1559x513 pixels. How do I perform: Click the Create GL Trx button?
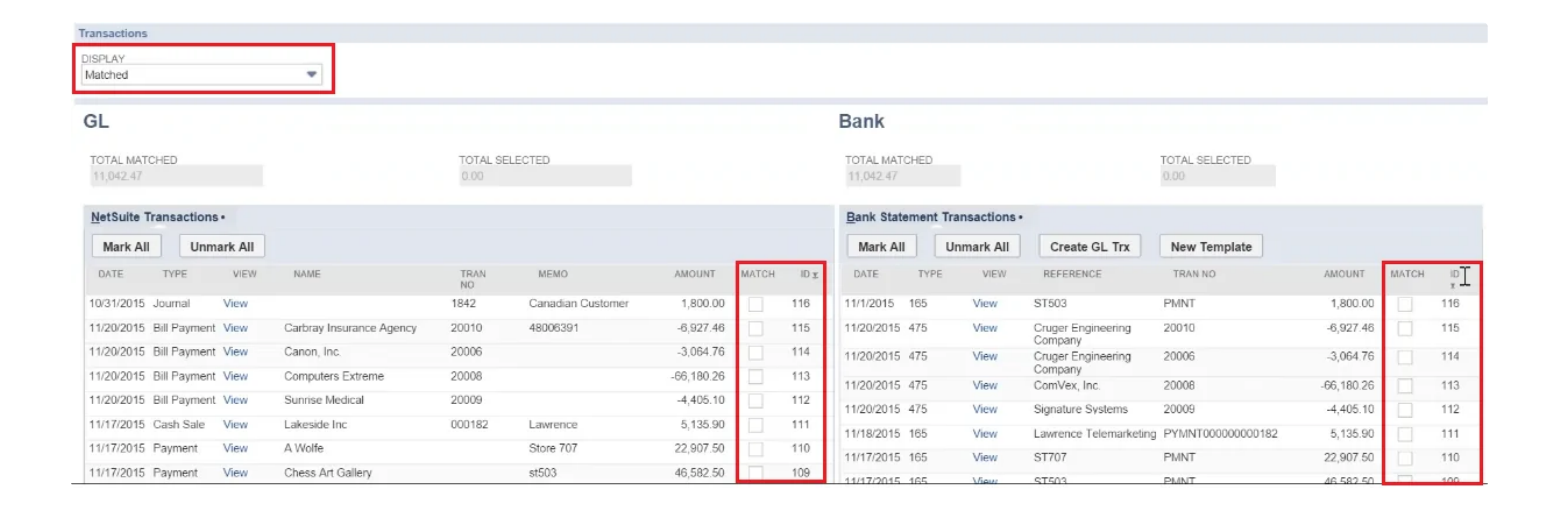tap(1091, 247)
